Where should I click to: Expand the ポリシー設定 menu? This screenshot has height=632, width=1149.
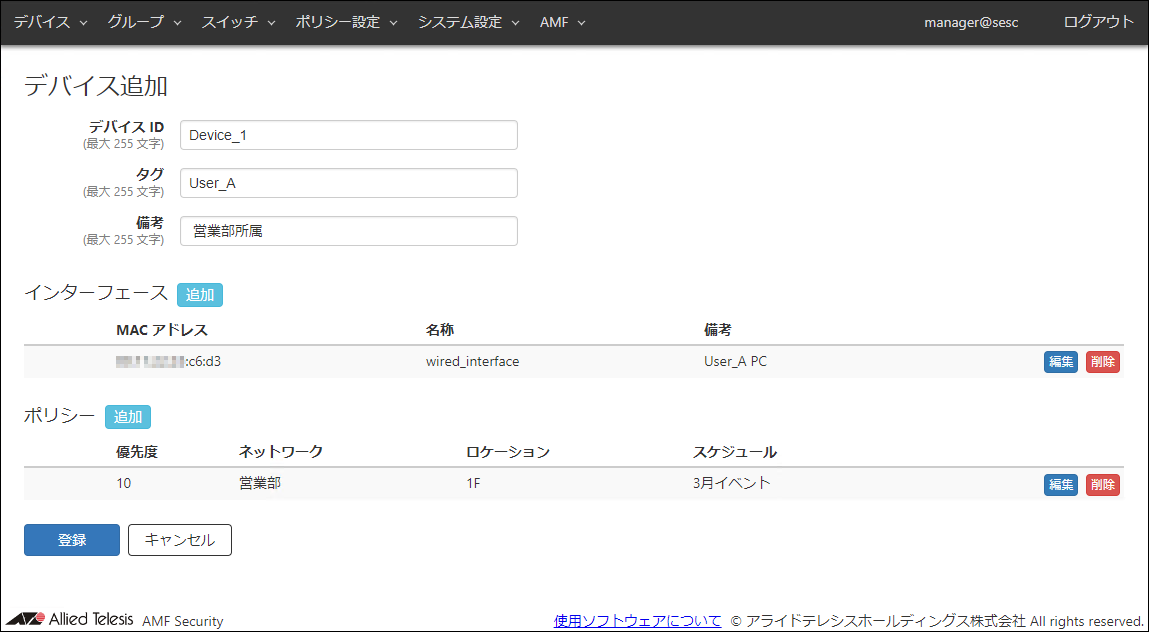[x=346, y=22]
